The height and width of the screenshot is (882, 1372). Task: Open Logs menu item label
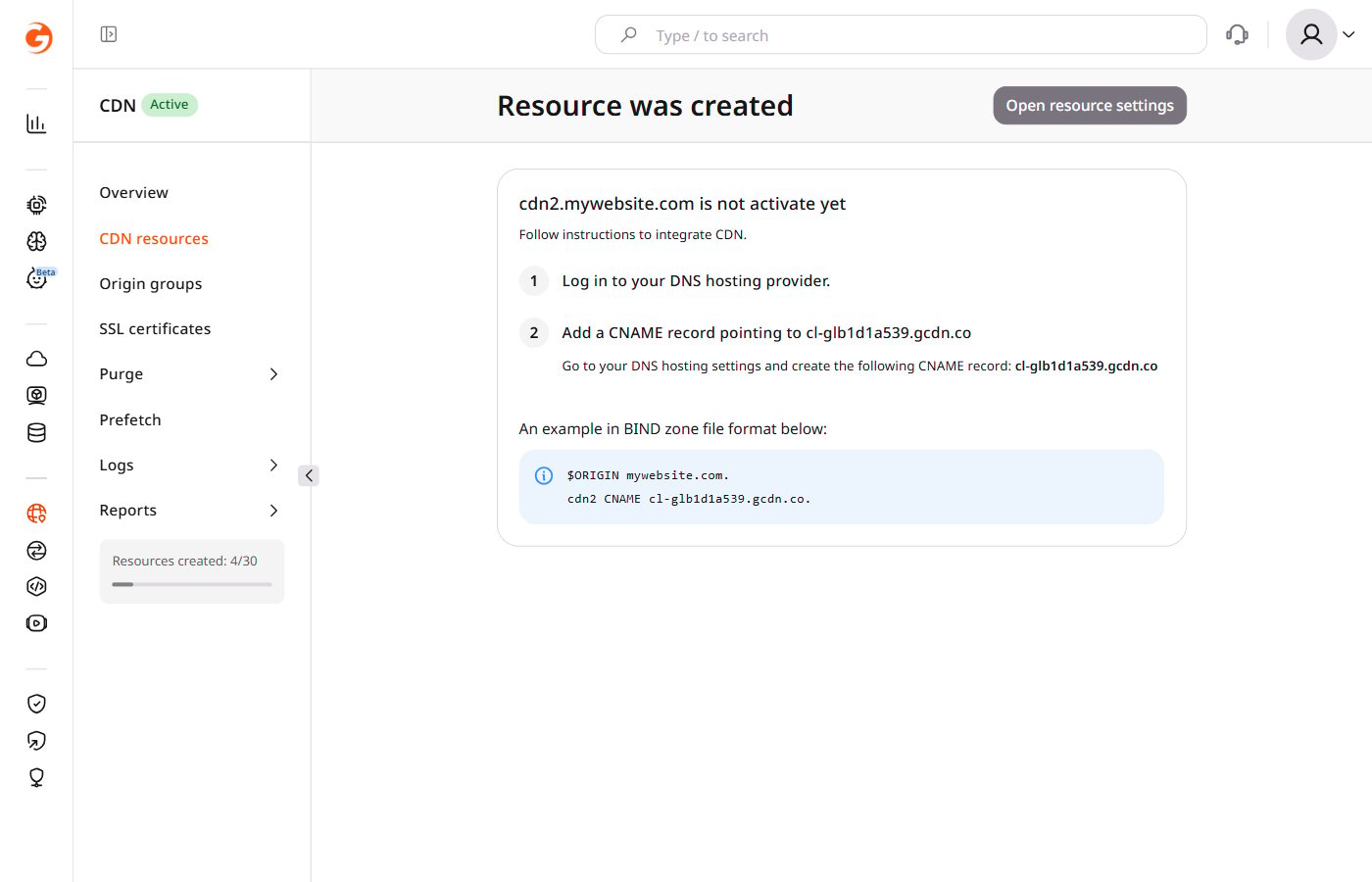pyautogui.click(x=117, y=465)
